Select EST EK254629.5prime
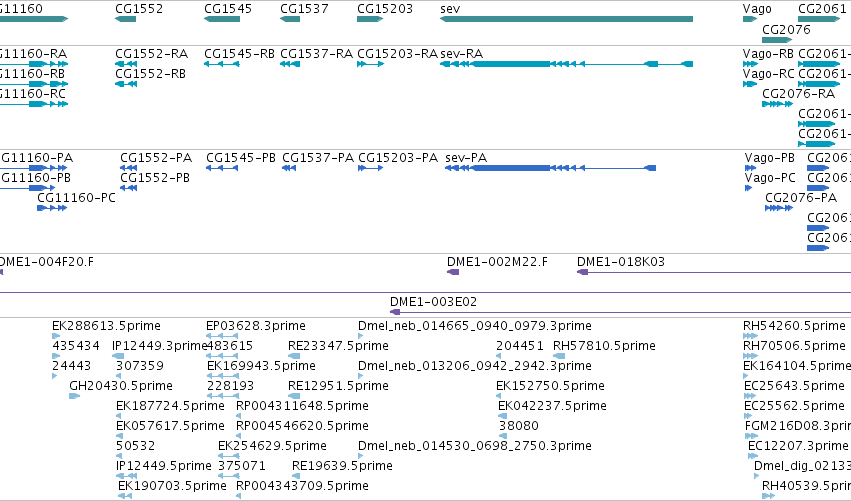Screen dimensions: 851x501 point(272,446)
